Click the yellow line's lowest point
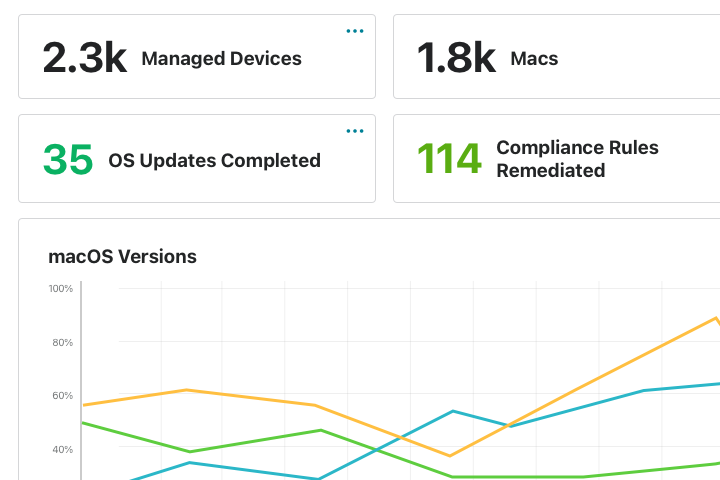 tap(449, 456)
